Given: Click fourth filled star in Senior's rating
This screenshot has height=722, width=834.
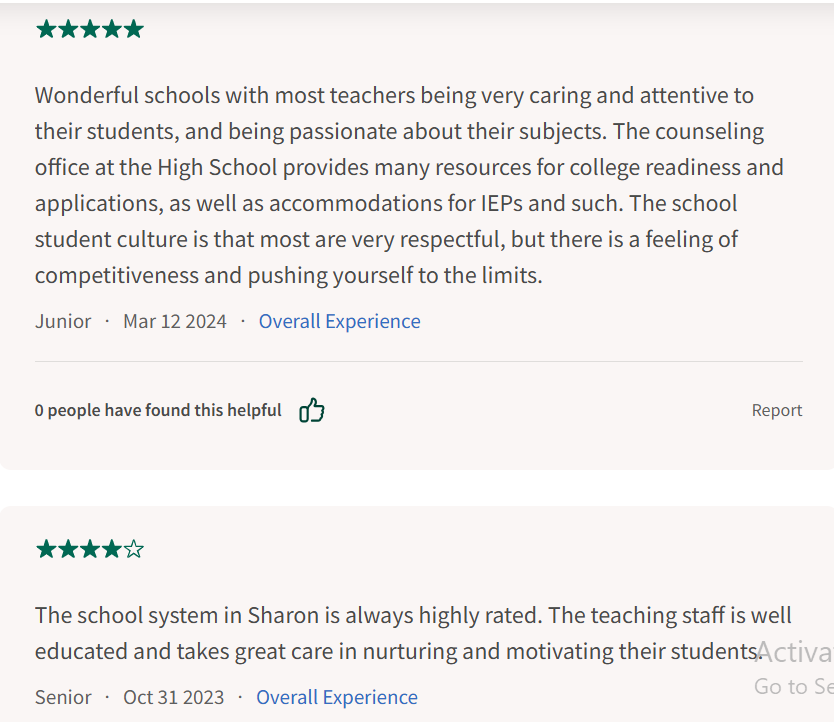Looking at the screenshot, I should [112, 549].
